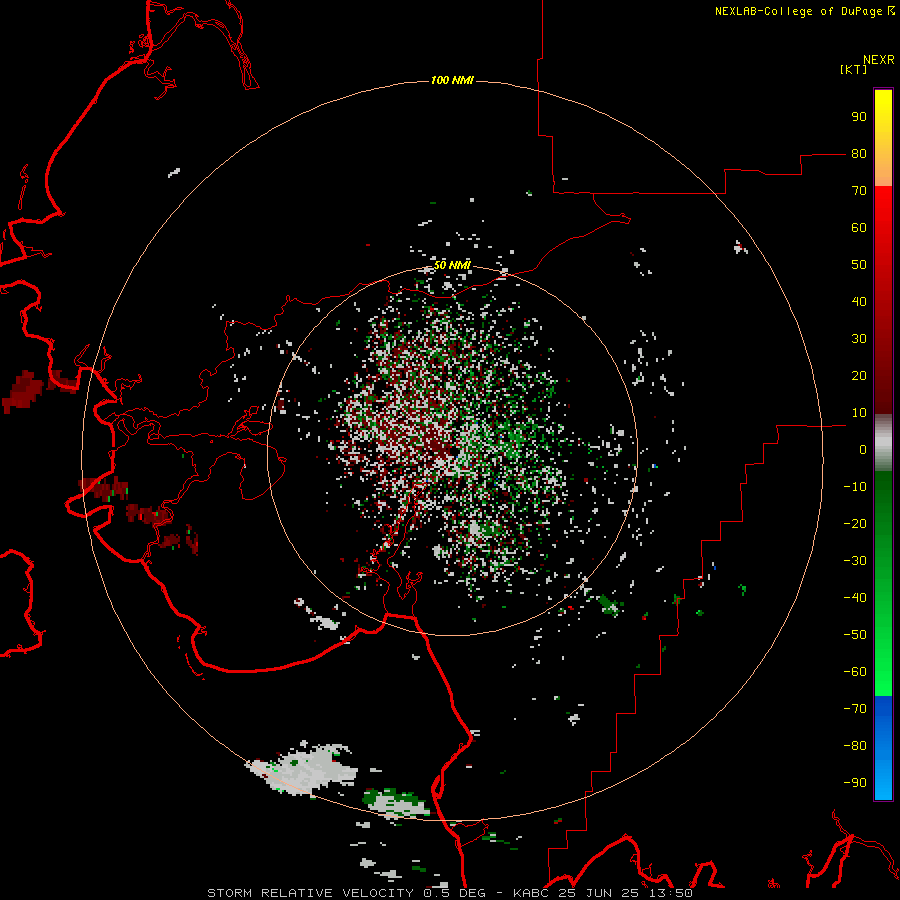This screenshot has height=900, width=900.
Task: Click the 80 value on velocity scale
Action: point(859,154)
